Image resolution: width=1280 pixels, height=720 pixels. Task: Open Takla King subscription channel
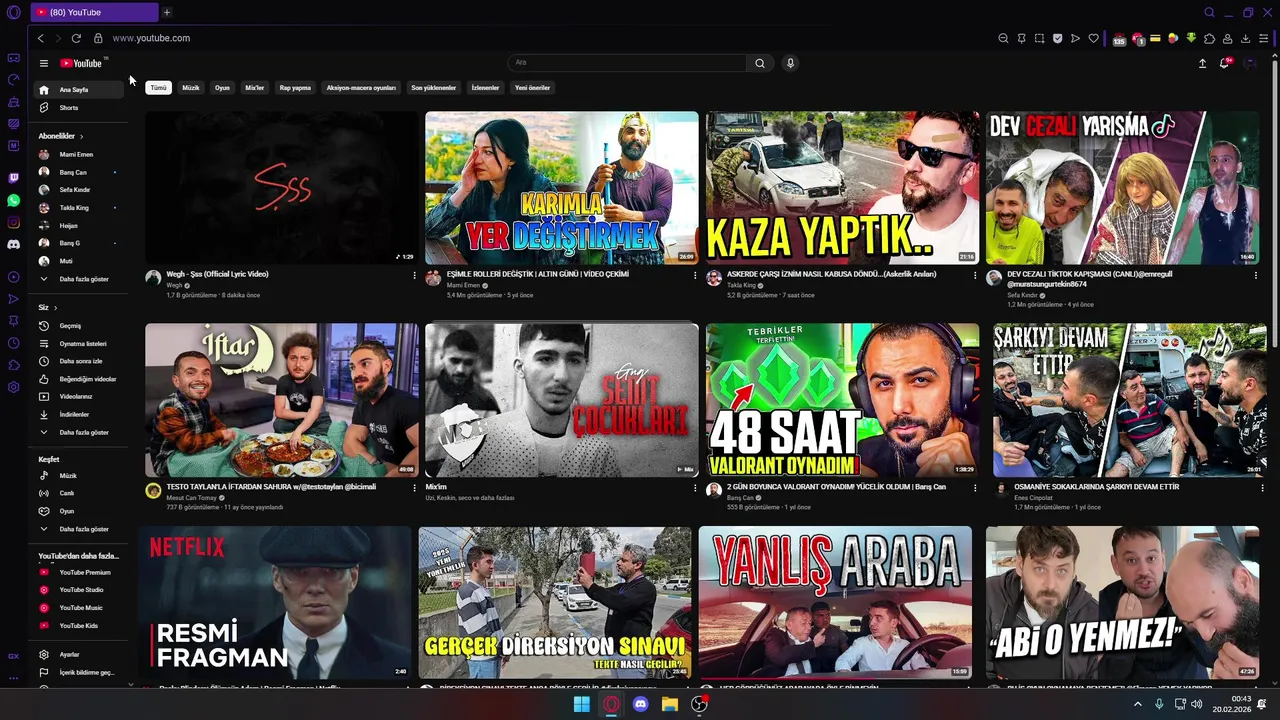(80, 208)
